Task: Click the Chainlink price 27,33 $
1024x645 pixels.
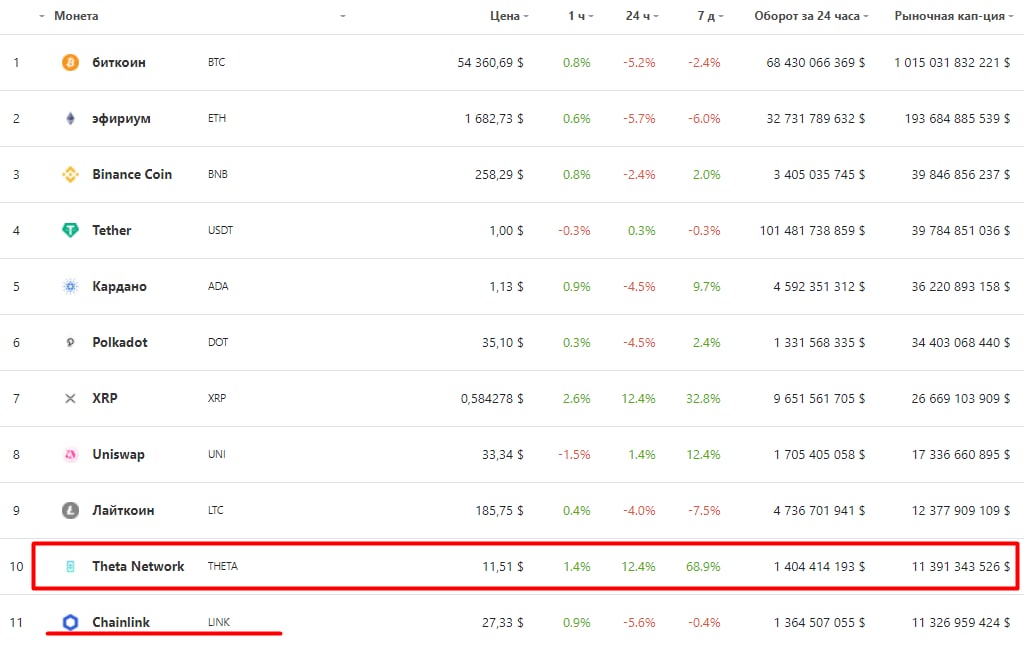Action: (x=503, y=622)
